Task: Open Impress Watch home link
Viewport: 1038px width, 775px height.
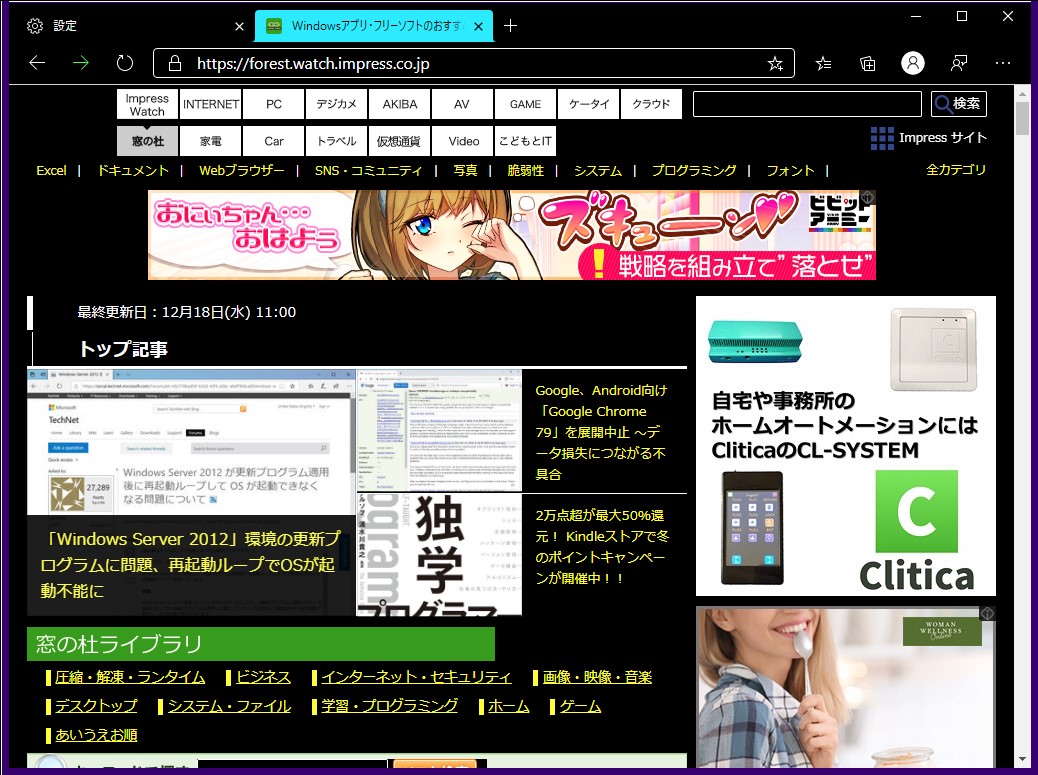Action: pos(147,105)
